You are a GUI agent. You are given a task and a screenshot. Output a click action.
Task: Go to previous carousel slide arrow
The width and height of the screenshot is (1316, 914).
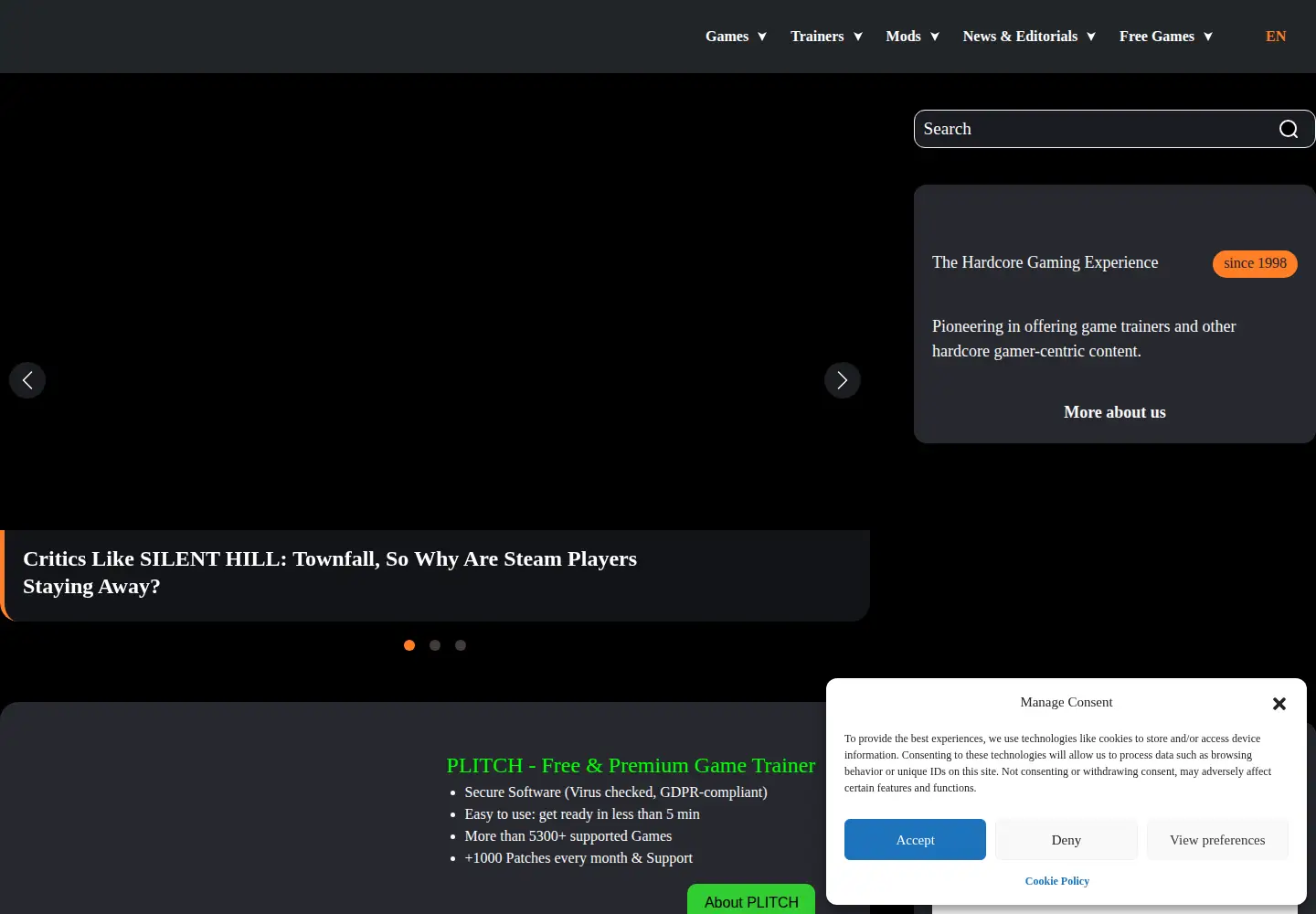click(x=27, y=380)
